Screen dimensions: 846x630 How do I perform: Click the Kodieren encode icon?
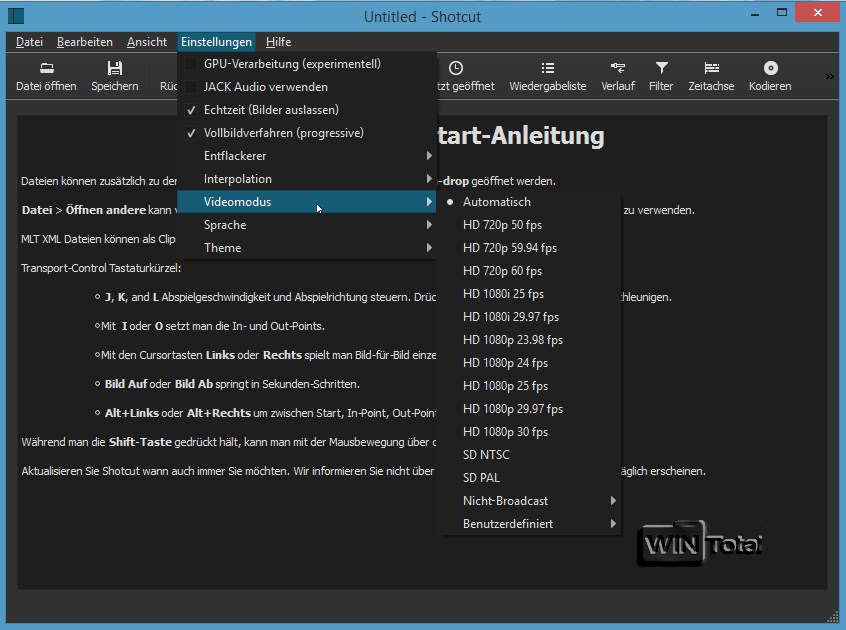coord(770,69)
